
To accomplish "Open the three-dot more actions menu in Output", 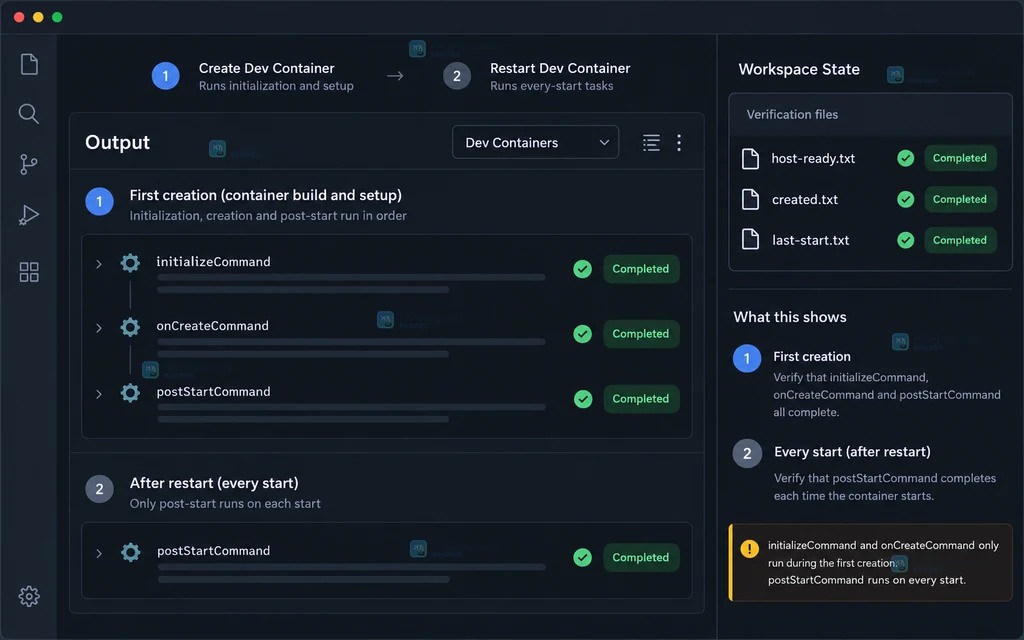I will [679, 142].
